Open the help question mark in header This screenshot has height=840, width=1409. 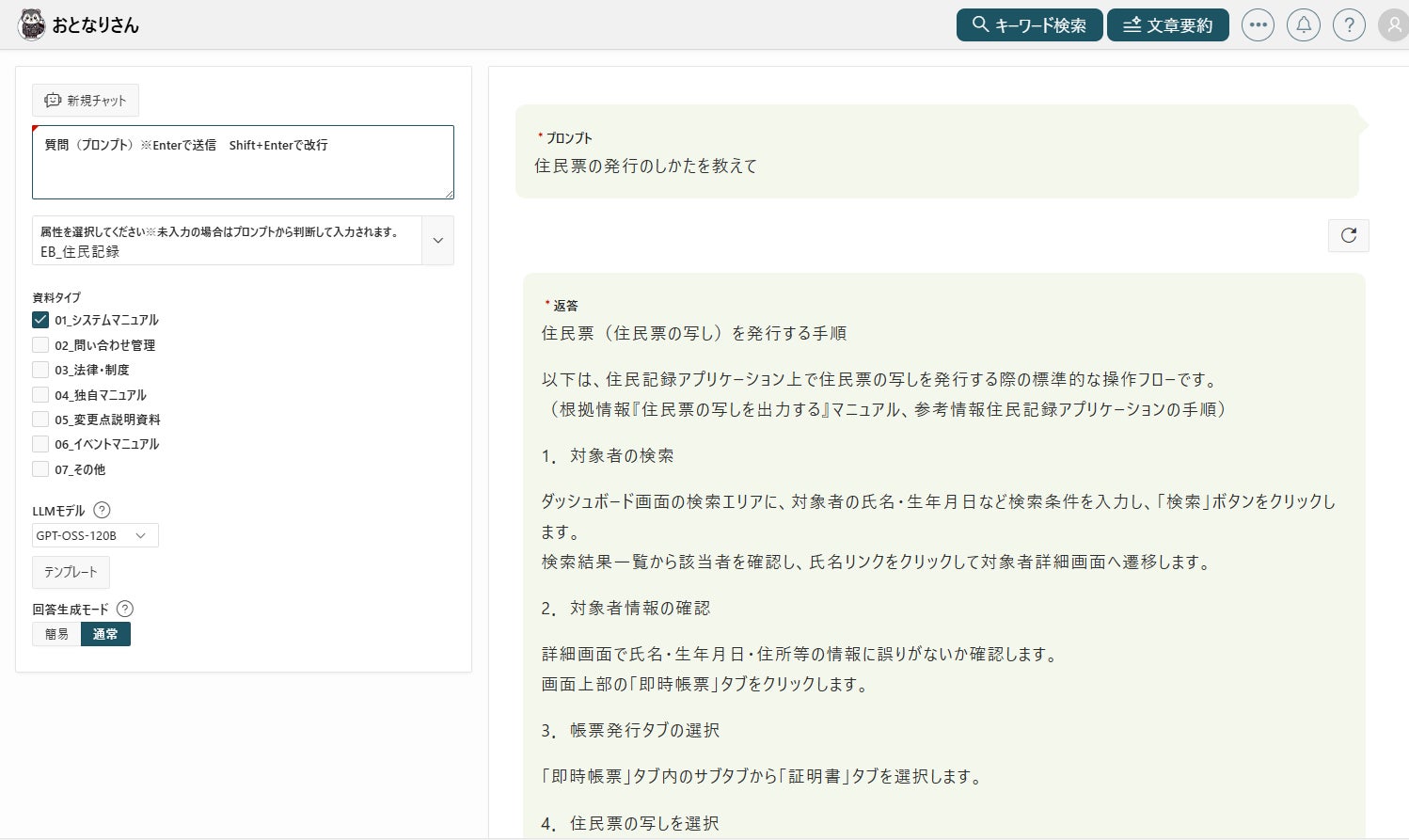[x=1349, y=25]
